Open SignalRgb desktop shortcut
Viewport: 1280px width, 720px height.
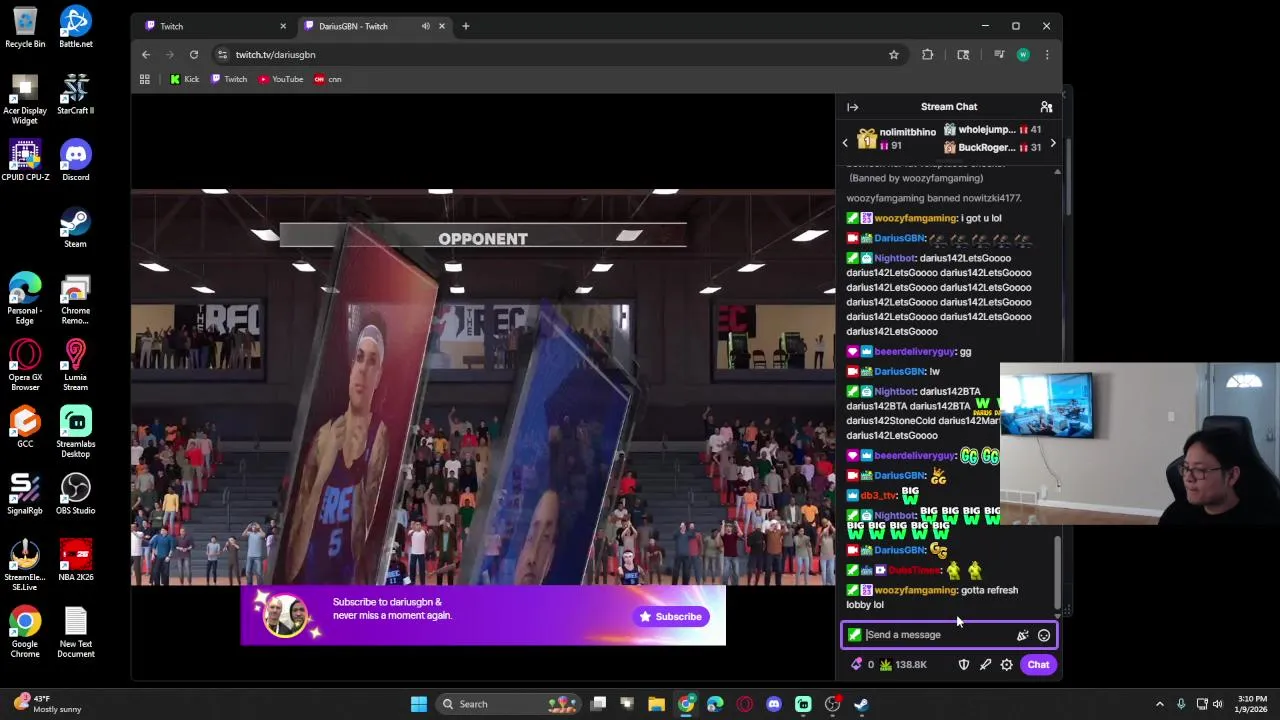(25, 494)
